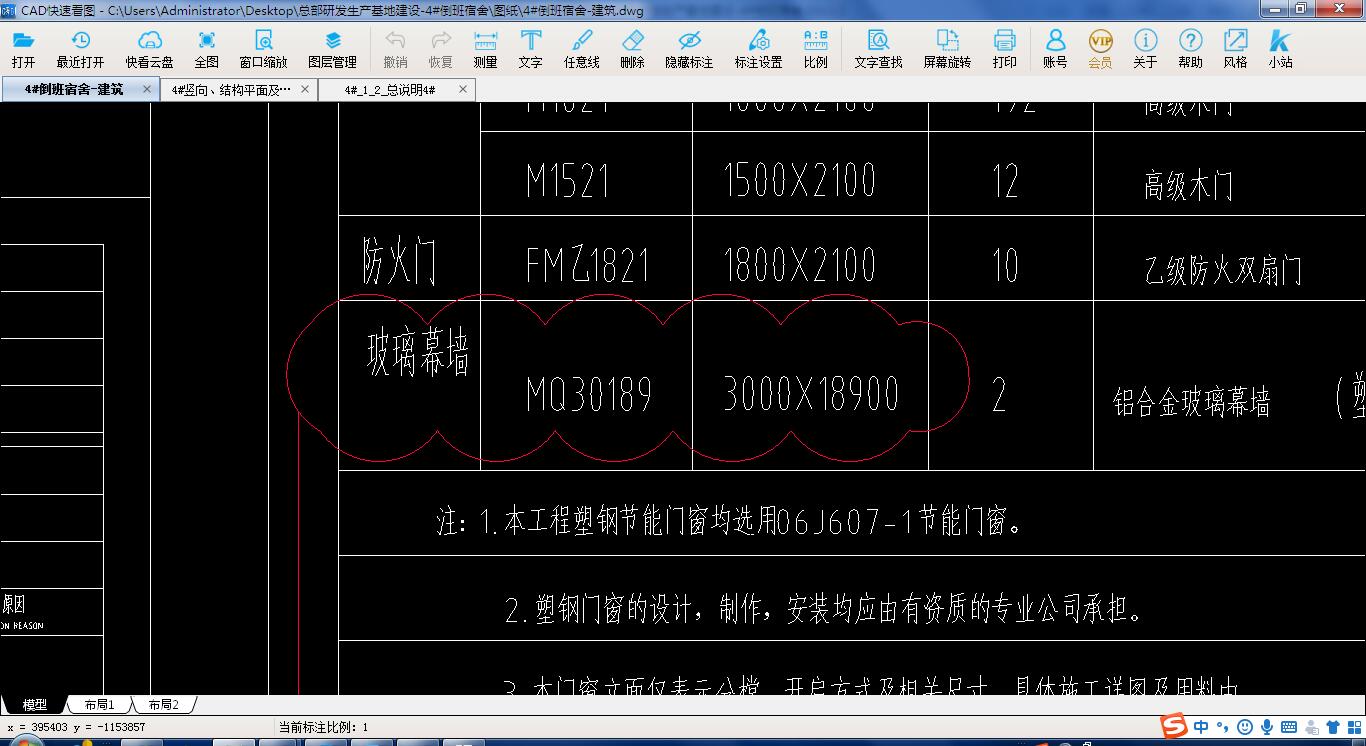
Task: Open 文字查找 text search
Action: tap(878, 48)
